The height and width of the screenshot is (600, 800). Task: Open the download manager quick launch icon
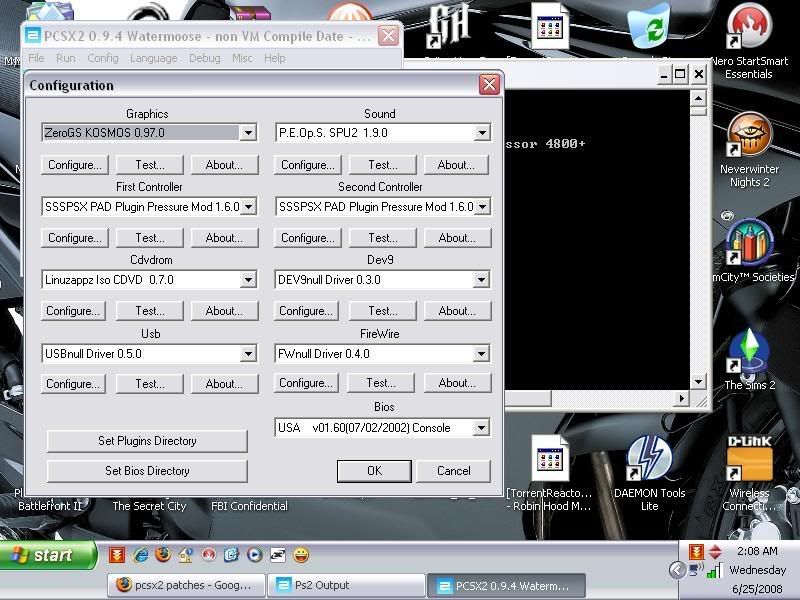click(117, 555)
